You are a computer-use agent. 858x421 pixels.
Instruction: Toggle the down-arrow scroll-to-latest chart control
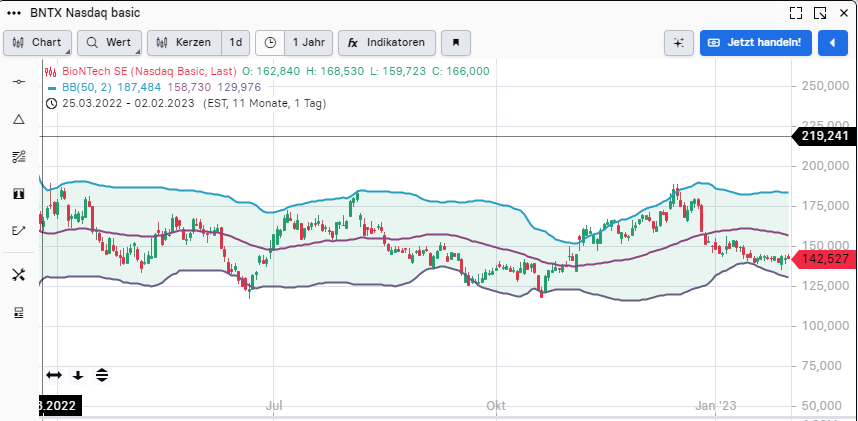[78, 375]
